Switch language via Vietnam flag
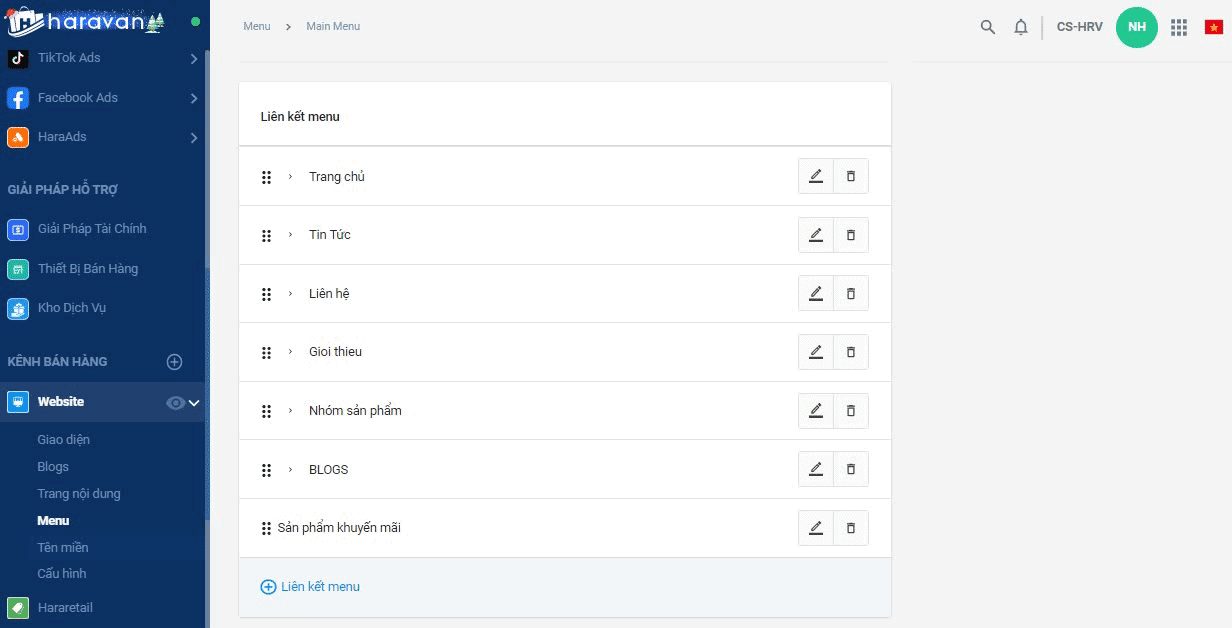 [x=1213, y=27]
